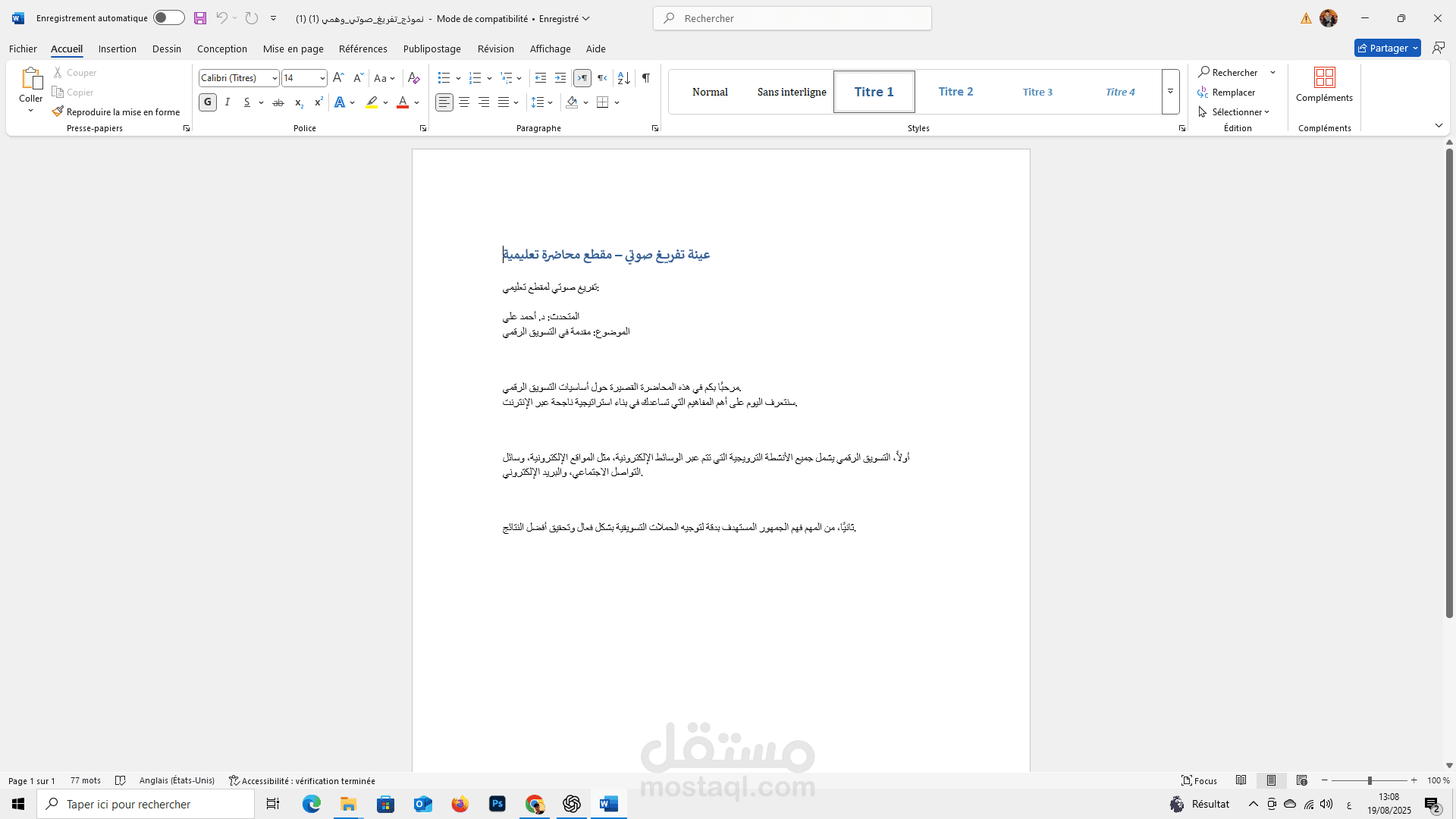This screenshot has height=819, width=1456.
Task: Apply the yellow highlight color
Action: [372, 102]
